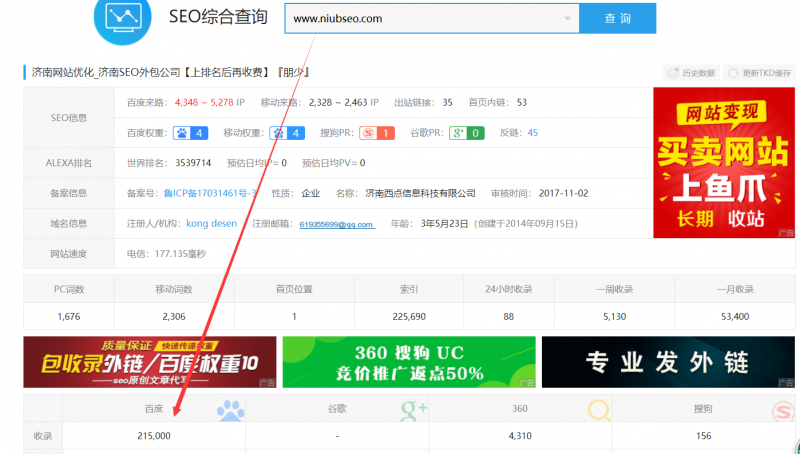Click the 谷歌 收录 dash value
The width and height of the screenshot is (800, 454).
tap(337, 436)
